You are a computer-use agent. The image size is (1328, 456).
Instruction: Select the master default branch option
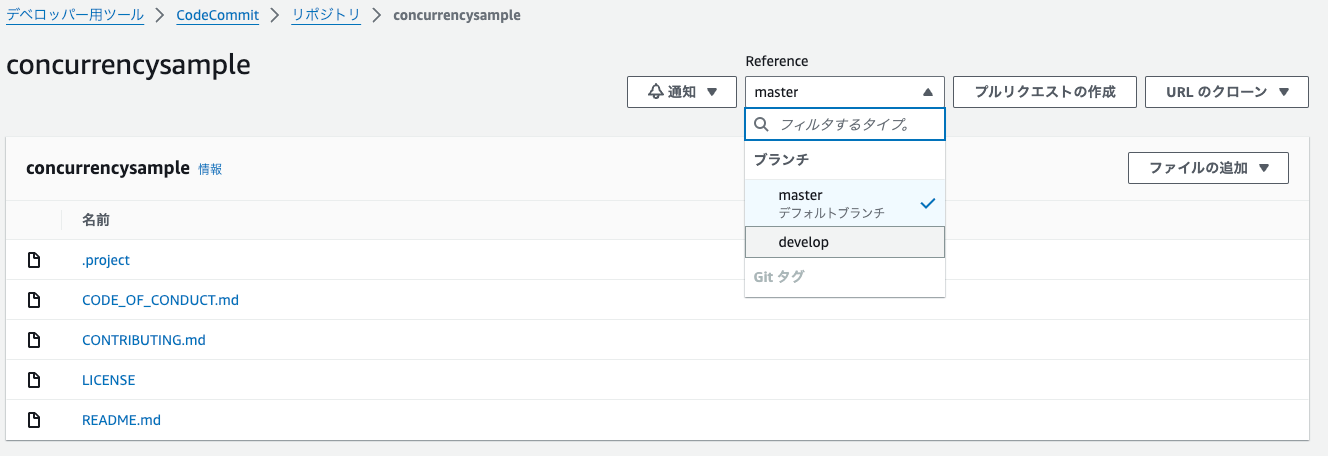pos(845,203)
